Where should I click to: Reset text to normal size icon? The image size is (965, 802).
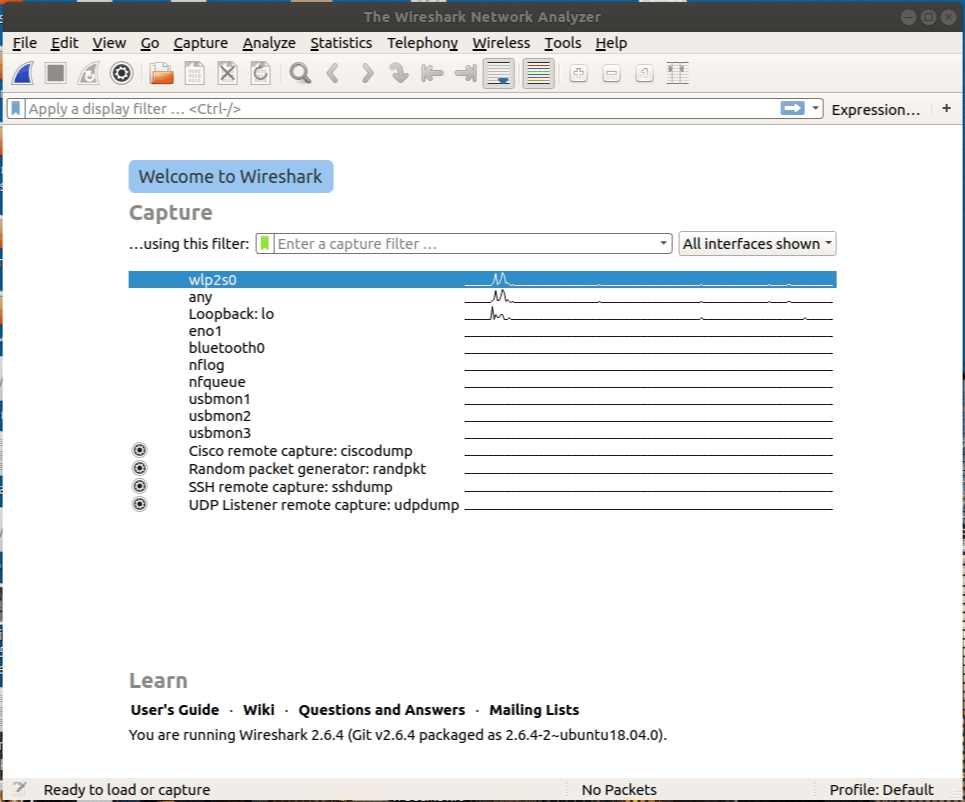(x=644, y=74)
